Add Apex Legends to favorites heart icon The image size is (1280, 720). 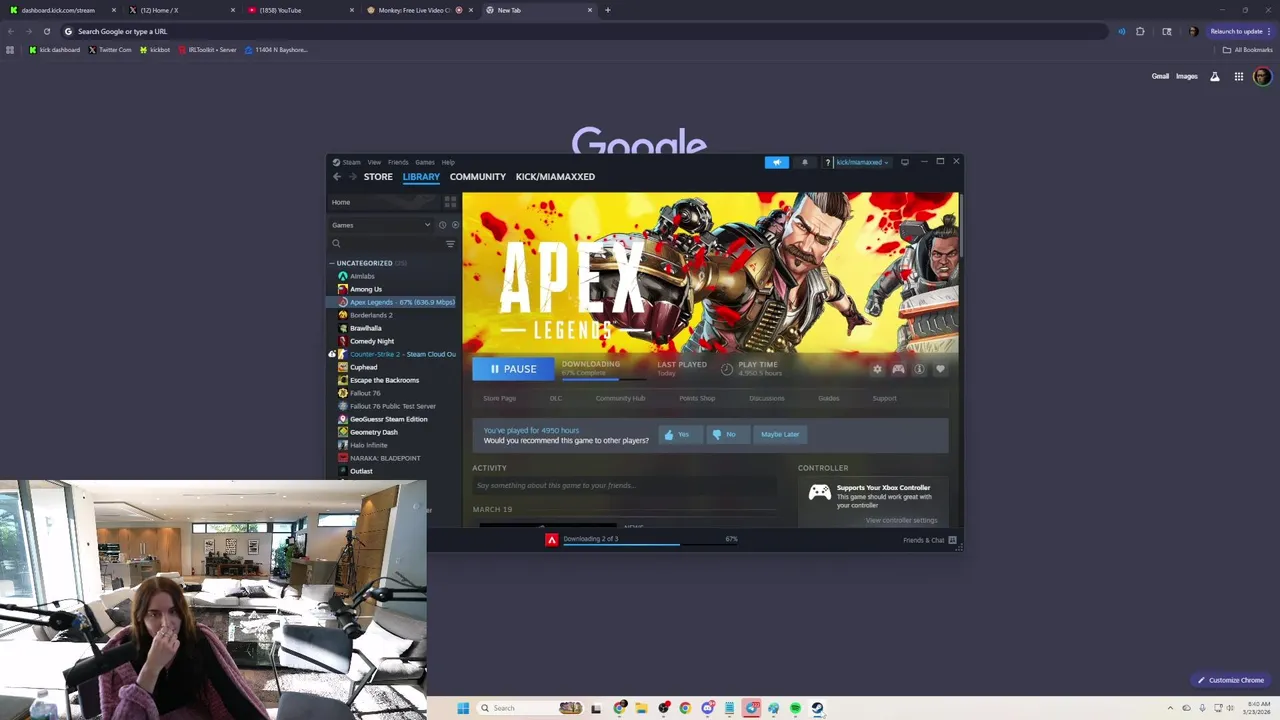coord(940,369)
